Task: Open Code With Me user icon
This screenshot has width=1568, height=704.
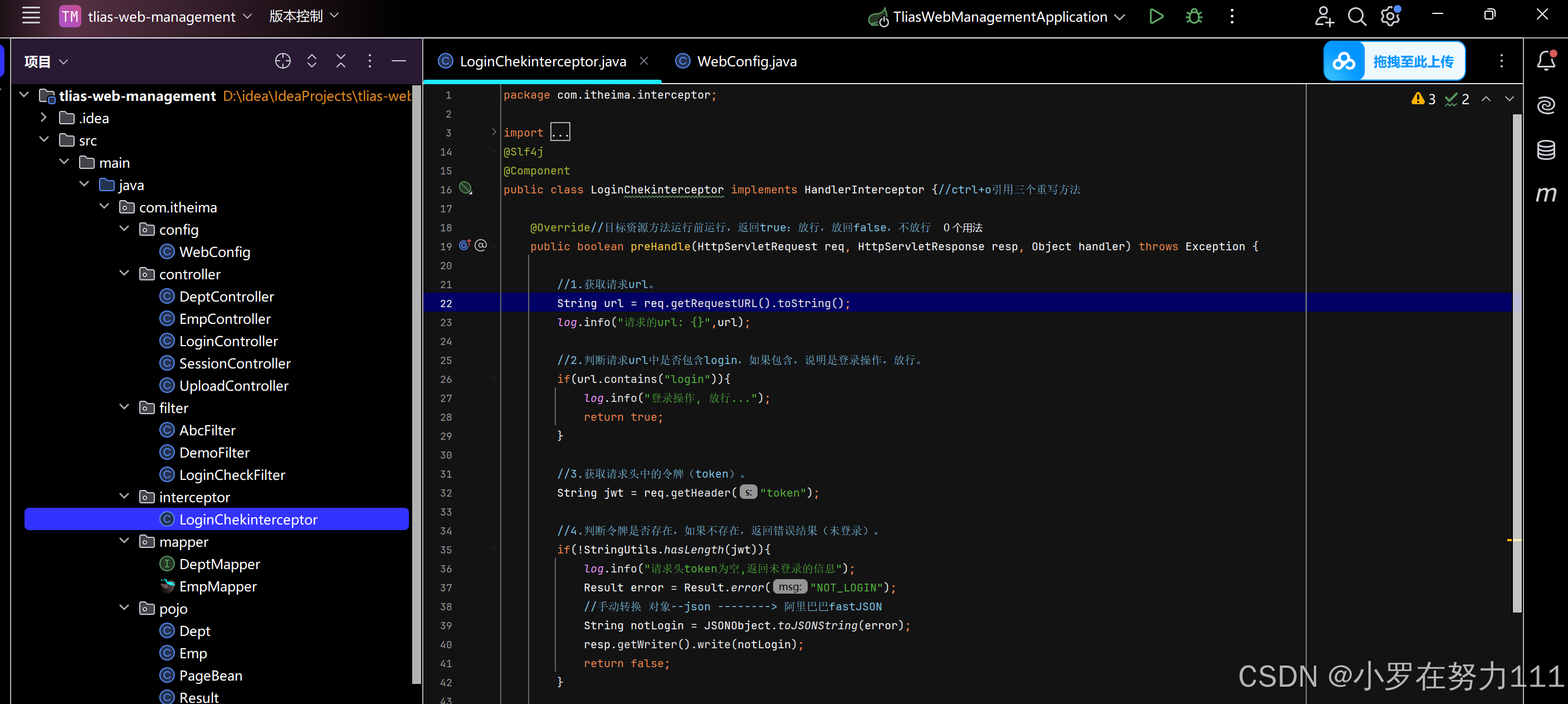Action: pyautogui.click(x=1323, y=16)
